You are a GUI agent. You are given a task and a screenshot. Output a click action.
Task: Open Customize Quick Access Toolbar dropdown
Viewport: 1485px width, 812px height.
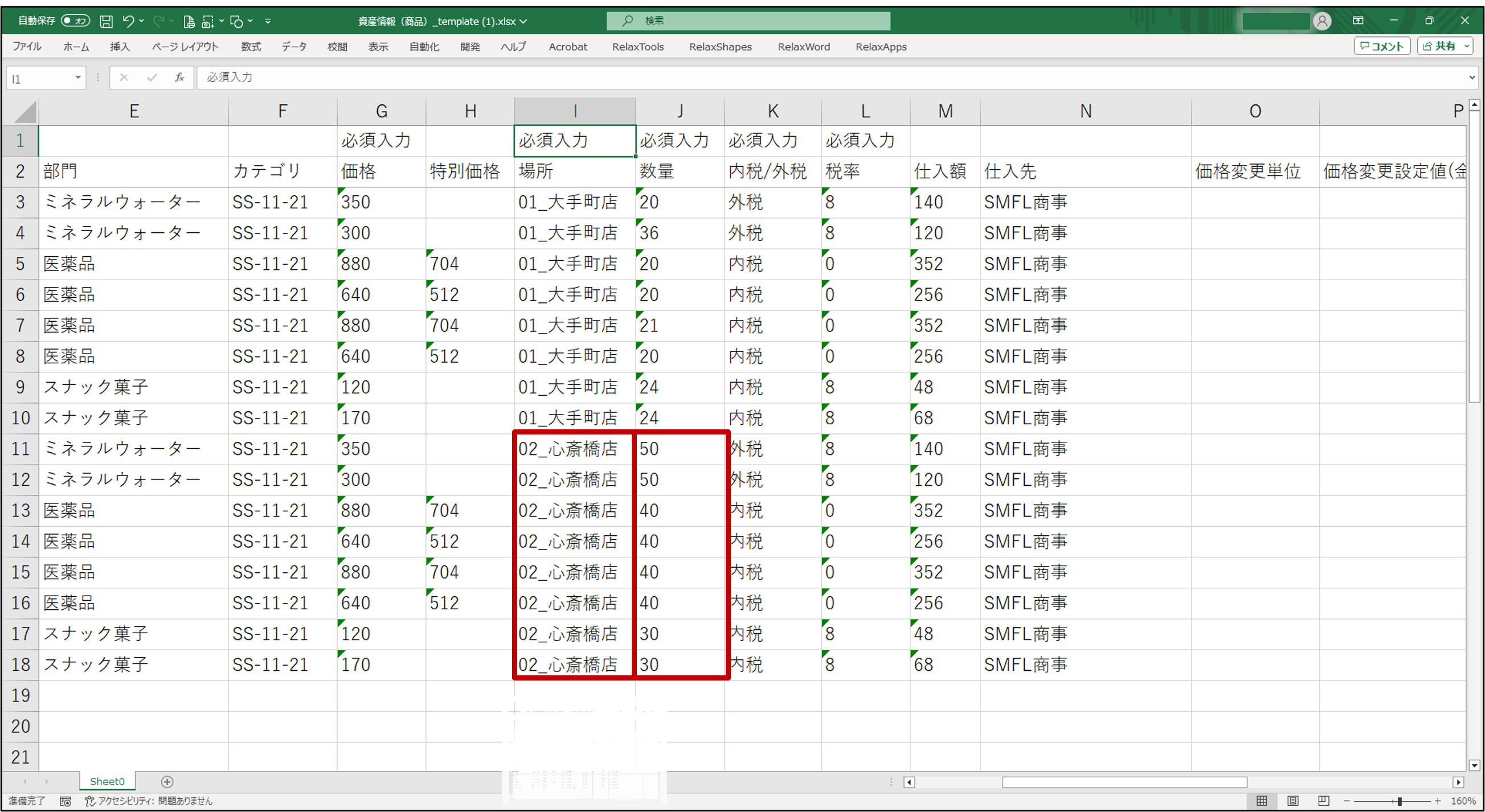click(268, 21)
